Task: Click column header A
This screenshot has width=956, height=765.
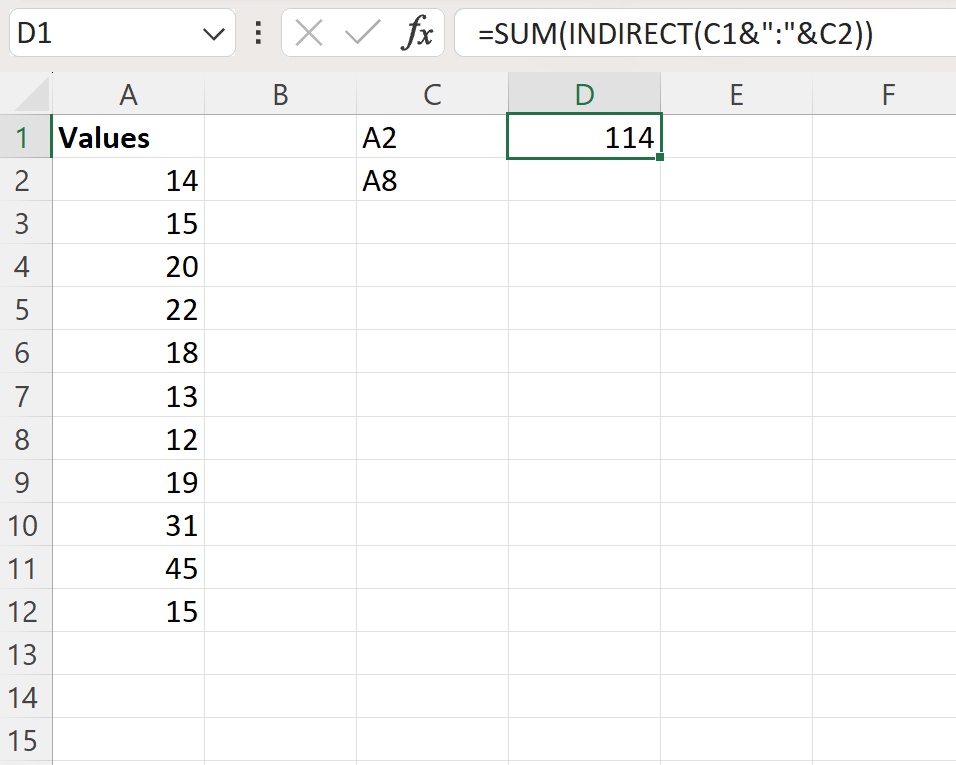Action: coord(128,93)
